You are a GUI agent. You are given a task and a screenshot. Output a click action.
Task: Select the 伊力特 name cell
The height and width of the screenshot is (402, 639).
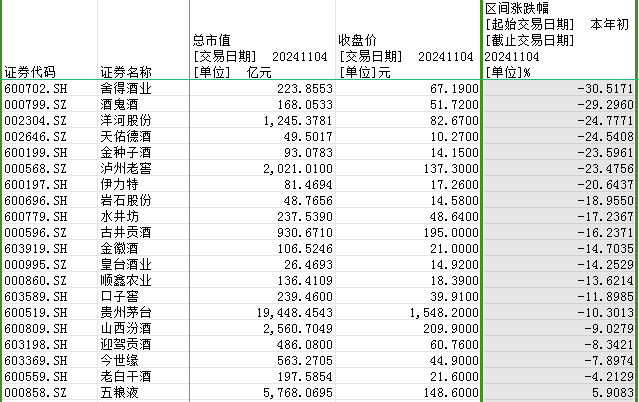click(x=143, y=185)
